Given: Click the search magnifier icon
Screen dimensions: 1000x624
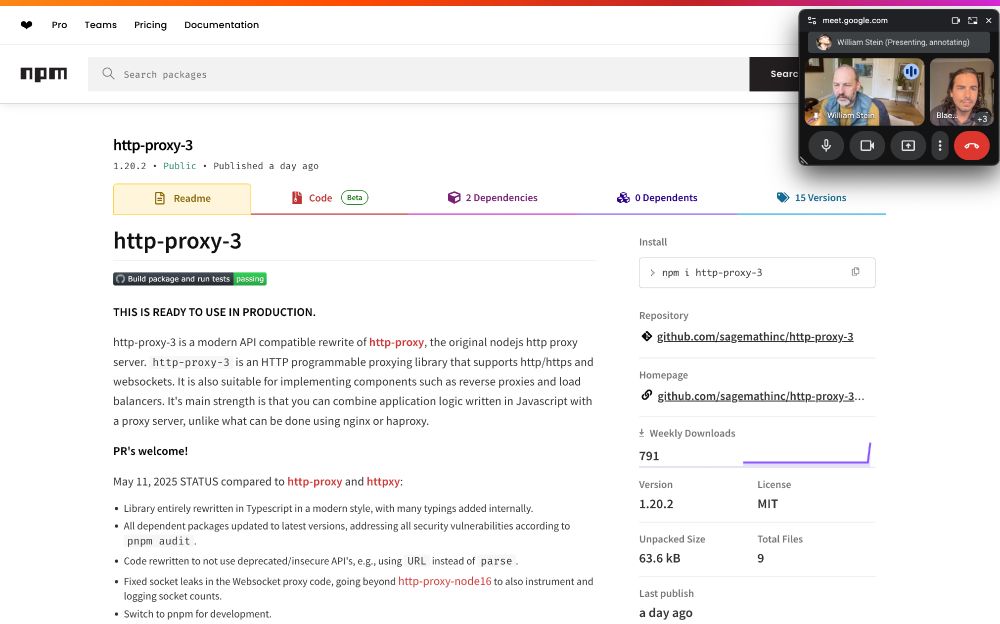Looking at the screenshot, I should (x=108, y=74).
